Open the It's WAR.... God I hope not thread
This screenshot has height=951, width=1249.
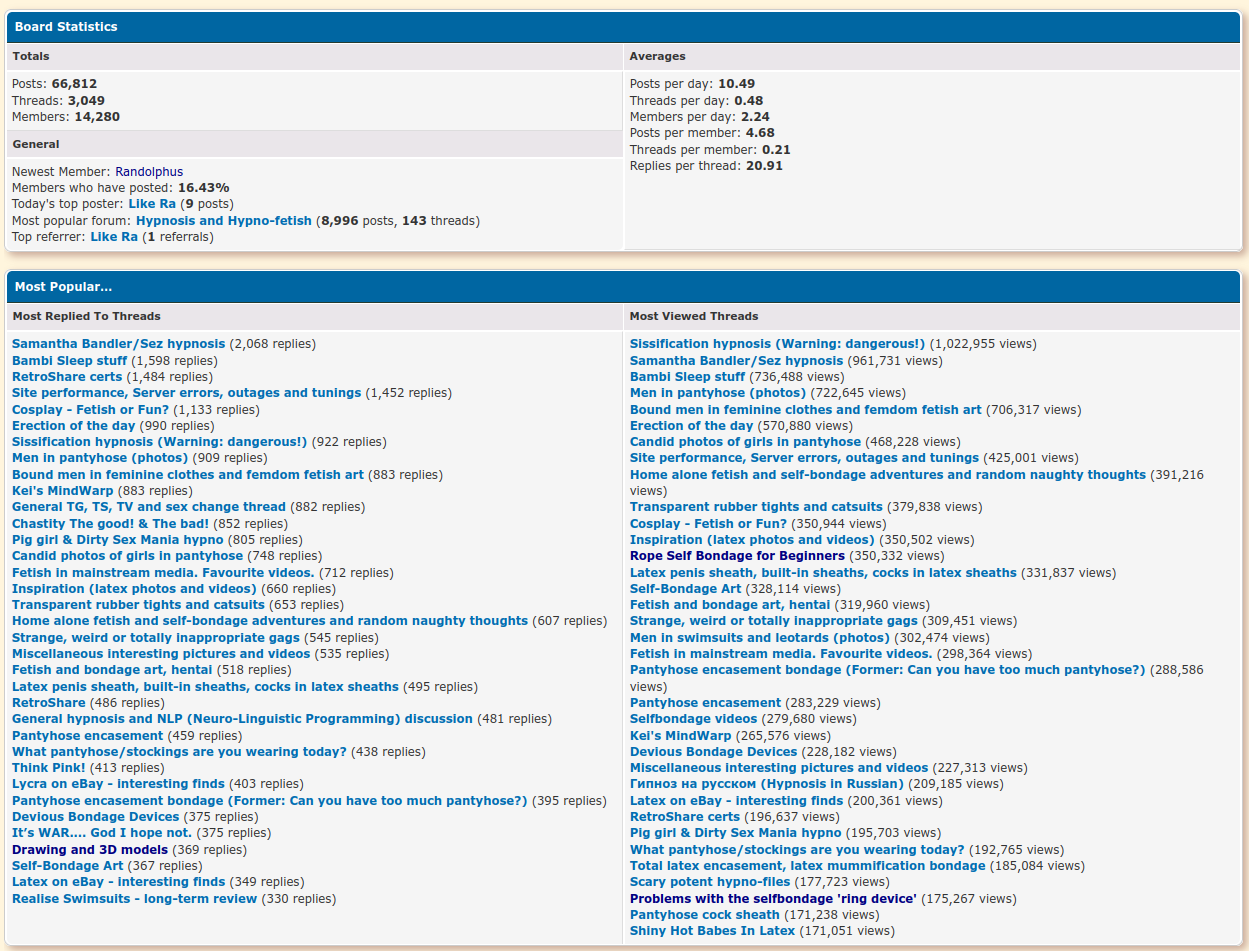pyautogui.click(x=102, y=833)
